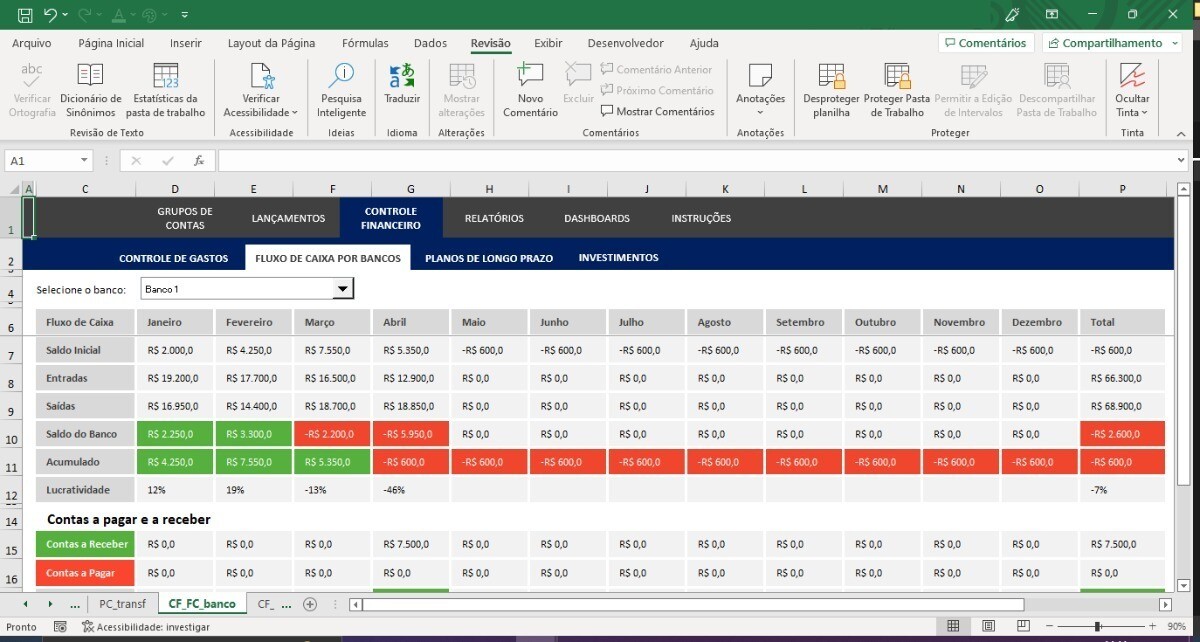Click Proteger Pasta de Trabalho icon
The image size is (1200, 642).
[x=896, y=77]
